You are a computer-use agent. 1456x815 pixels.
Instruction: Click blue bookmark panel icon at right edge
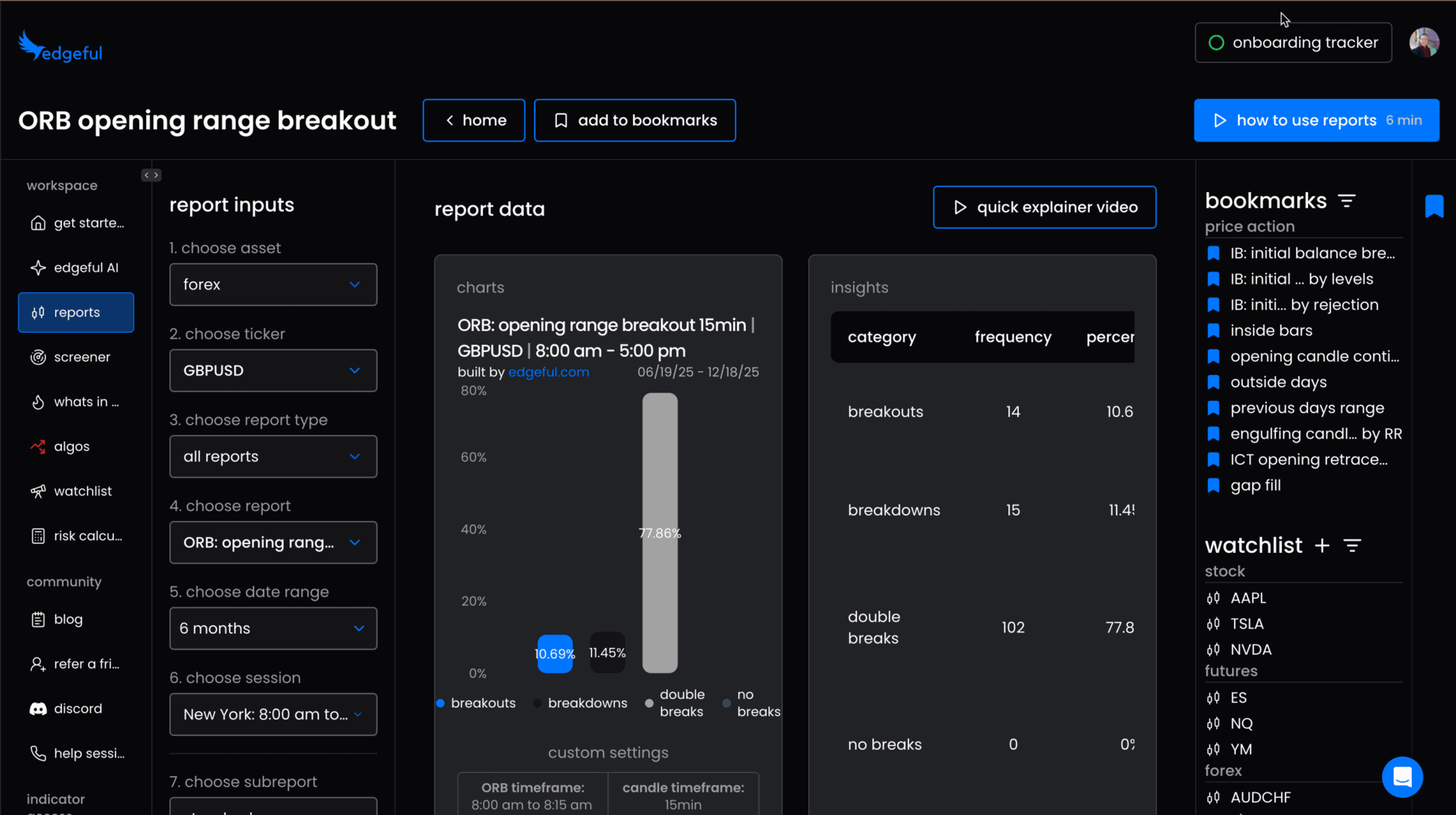click(x=1434, y=206)
